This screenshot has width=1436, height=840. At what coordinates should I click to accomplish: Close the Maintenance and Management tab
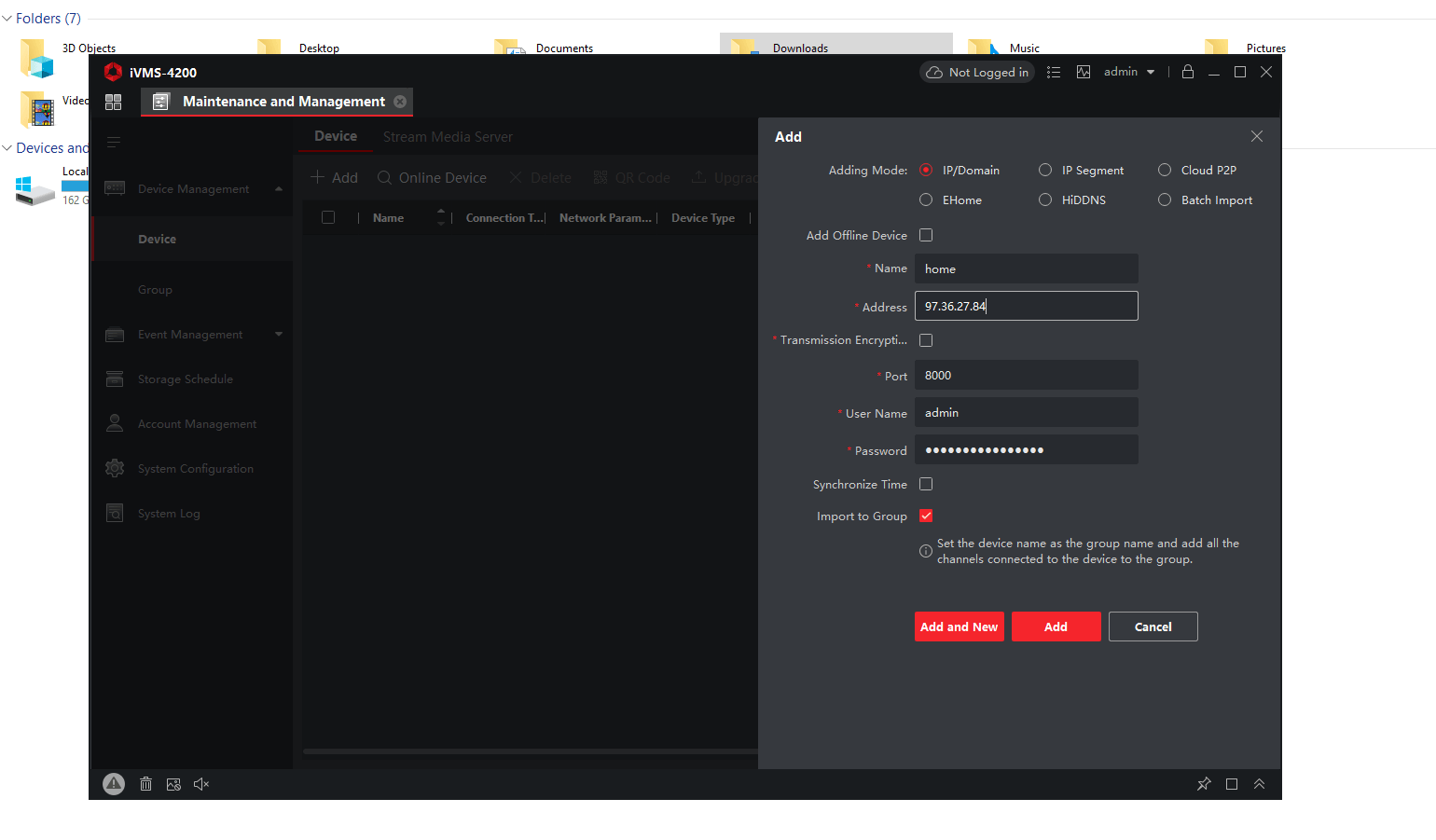click(400, 102)
